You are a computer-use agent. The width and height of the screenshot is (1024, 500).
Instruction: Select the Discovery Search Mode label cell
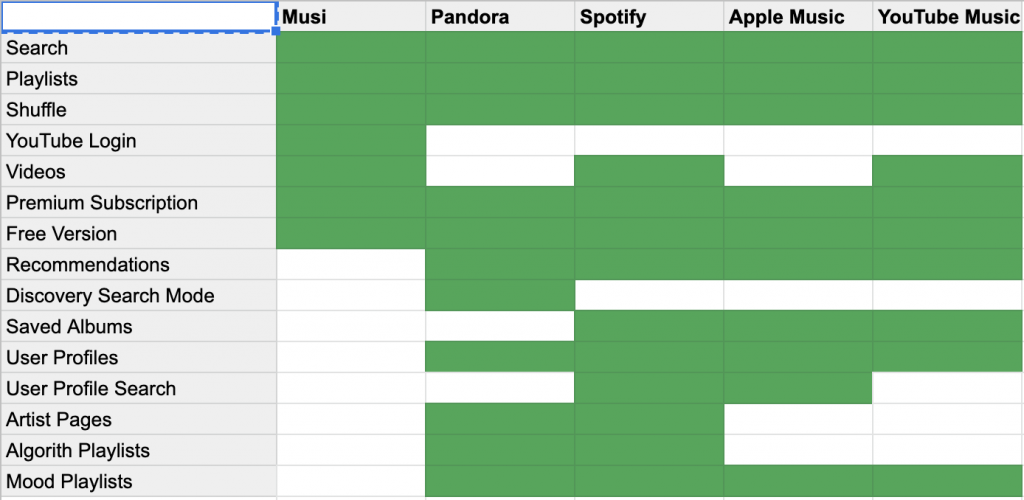point(138,296)
